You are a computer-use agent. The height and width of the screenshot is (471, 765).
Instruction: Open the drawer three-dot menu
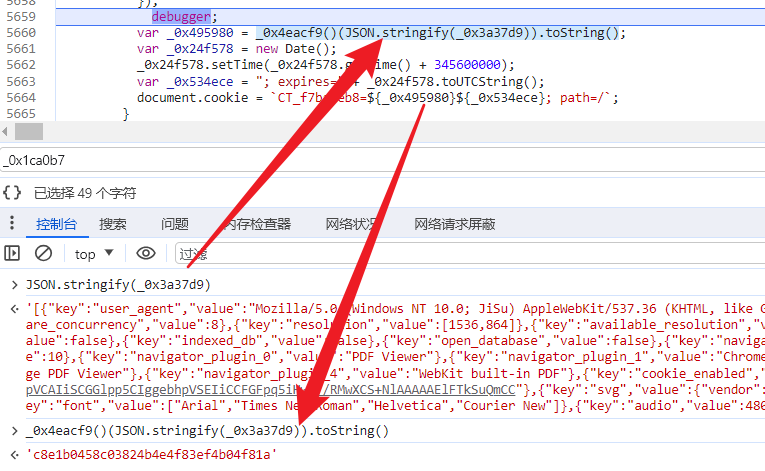(12, 223)
